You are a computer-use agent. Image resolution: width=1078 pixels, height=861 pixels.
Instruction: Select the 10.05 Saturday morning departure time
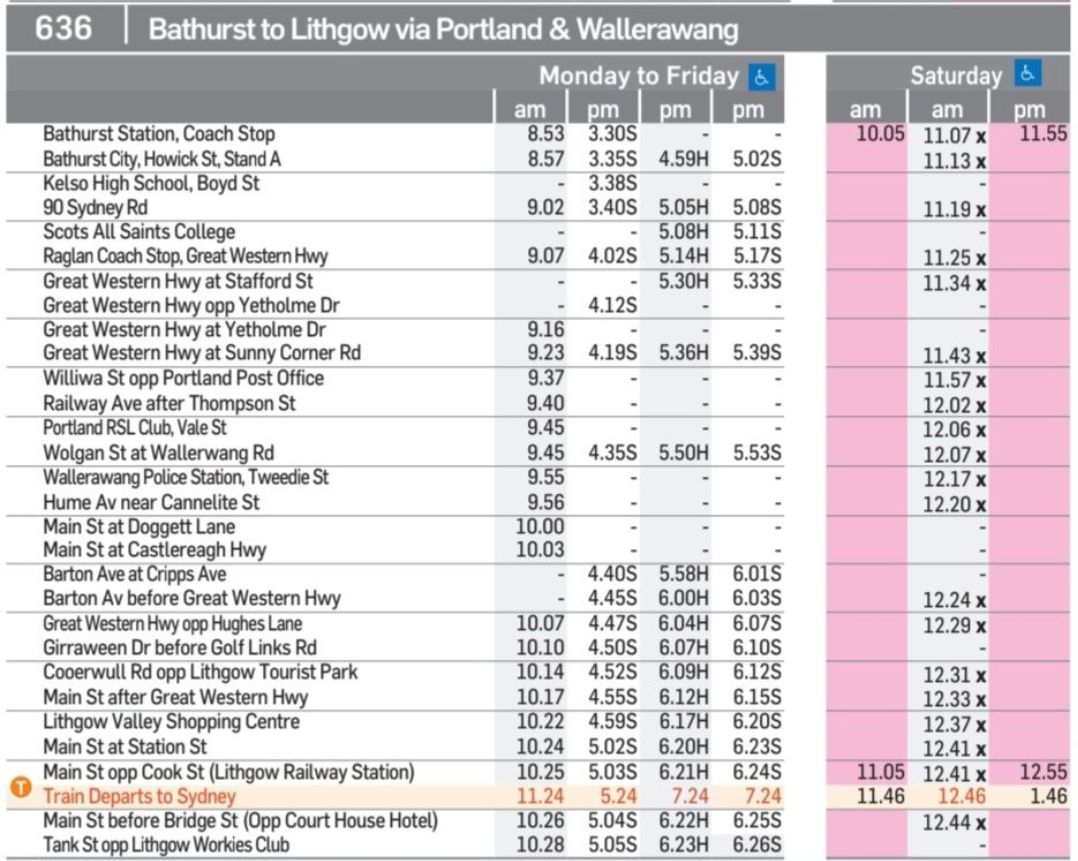[880, 134]
